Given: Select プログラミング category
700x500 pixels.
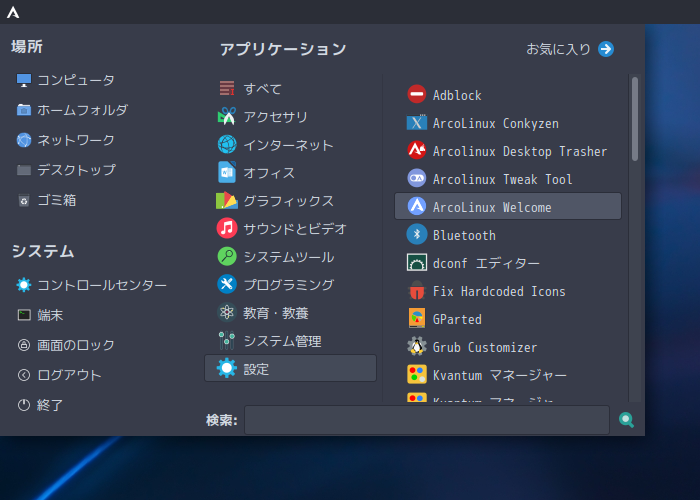Looking at the screenshot, I should [x=290, y=284].
